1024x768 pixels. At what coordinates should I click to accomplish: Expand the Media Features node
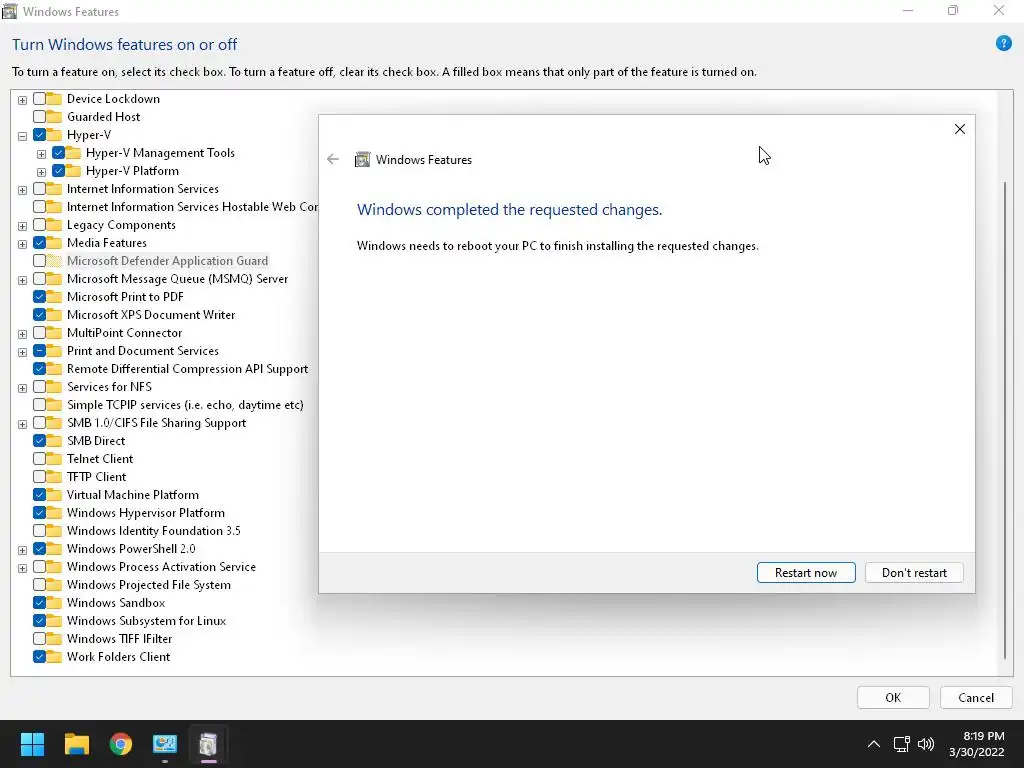22,244
